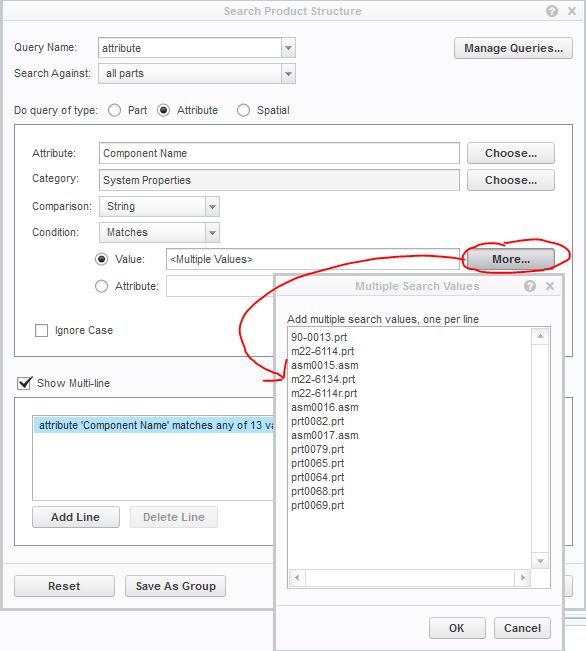Select the Attribute query type radio button
This screenshot has width=586, height=651.
163,110
